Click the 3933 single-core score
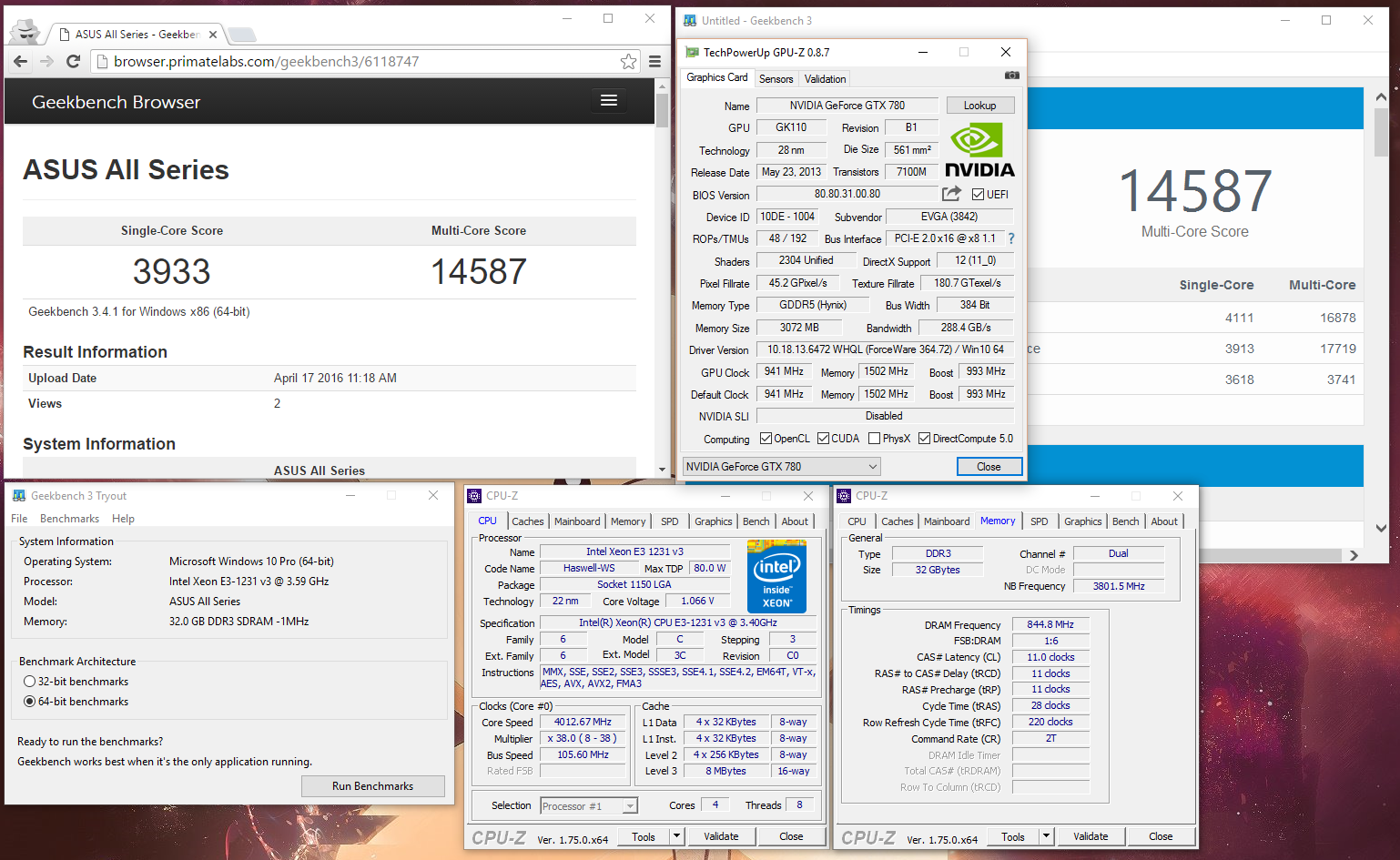Viewport: 1400px width, 860px height. click(x=171, y=271)
